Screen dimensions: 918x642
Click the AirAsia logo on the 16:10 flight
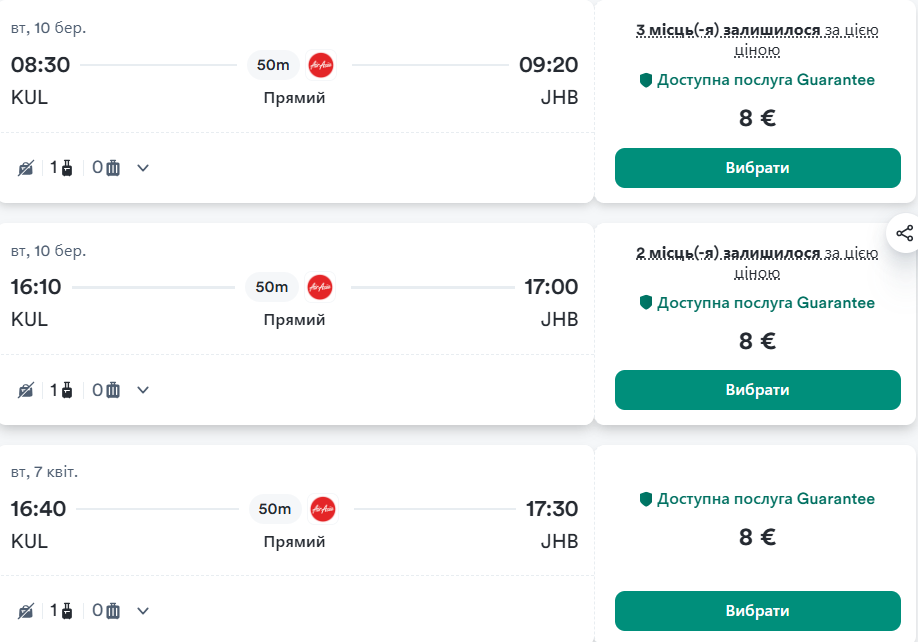[320, 287]
